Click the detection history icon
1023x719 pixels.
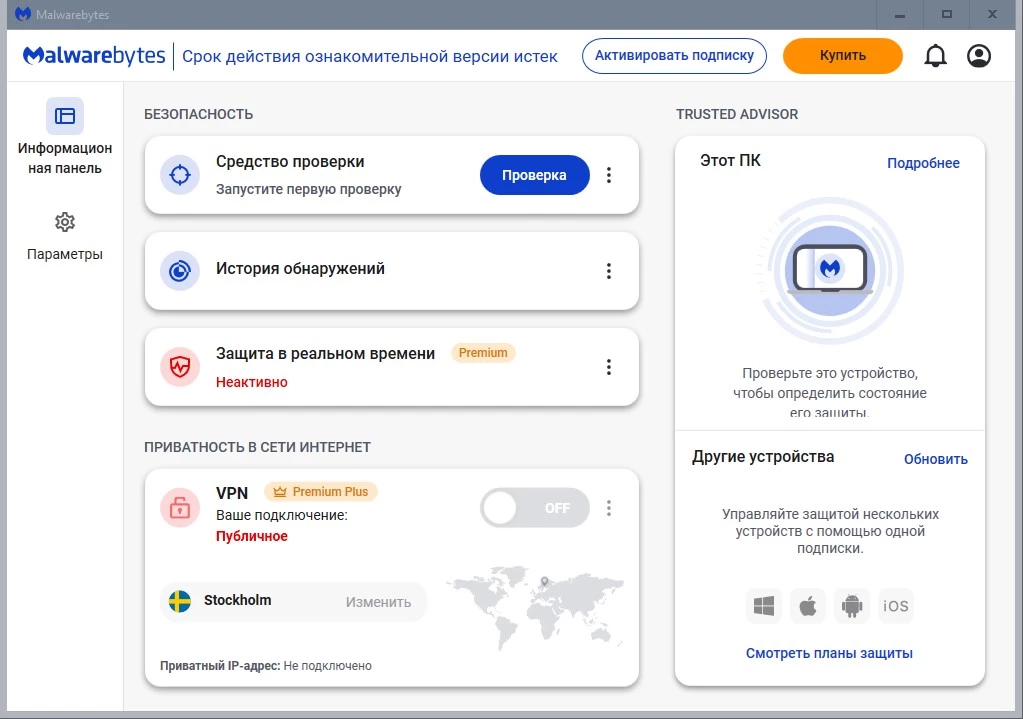click(180, 271)
